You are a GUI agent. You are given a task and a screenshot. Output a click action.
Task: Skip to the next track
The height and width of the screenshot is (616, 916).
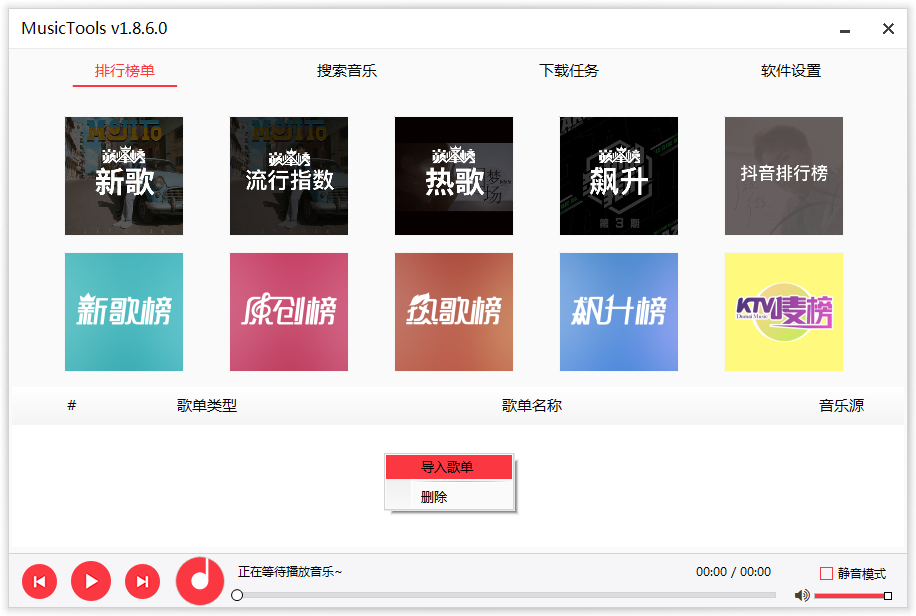[142, 581]
